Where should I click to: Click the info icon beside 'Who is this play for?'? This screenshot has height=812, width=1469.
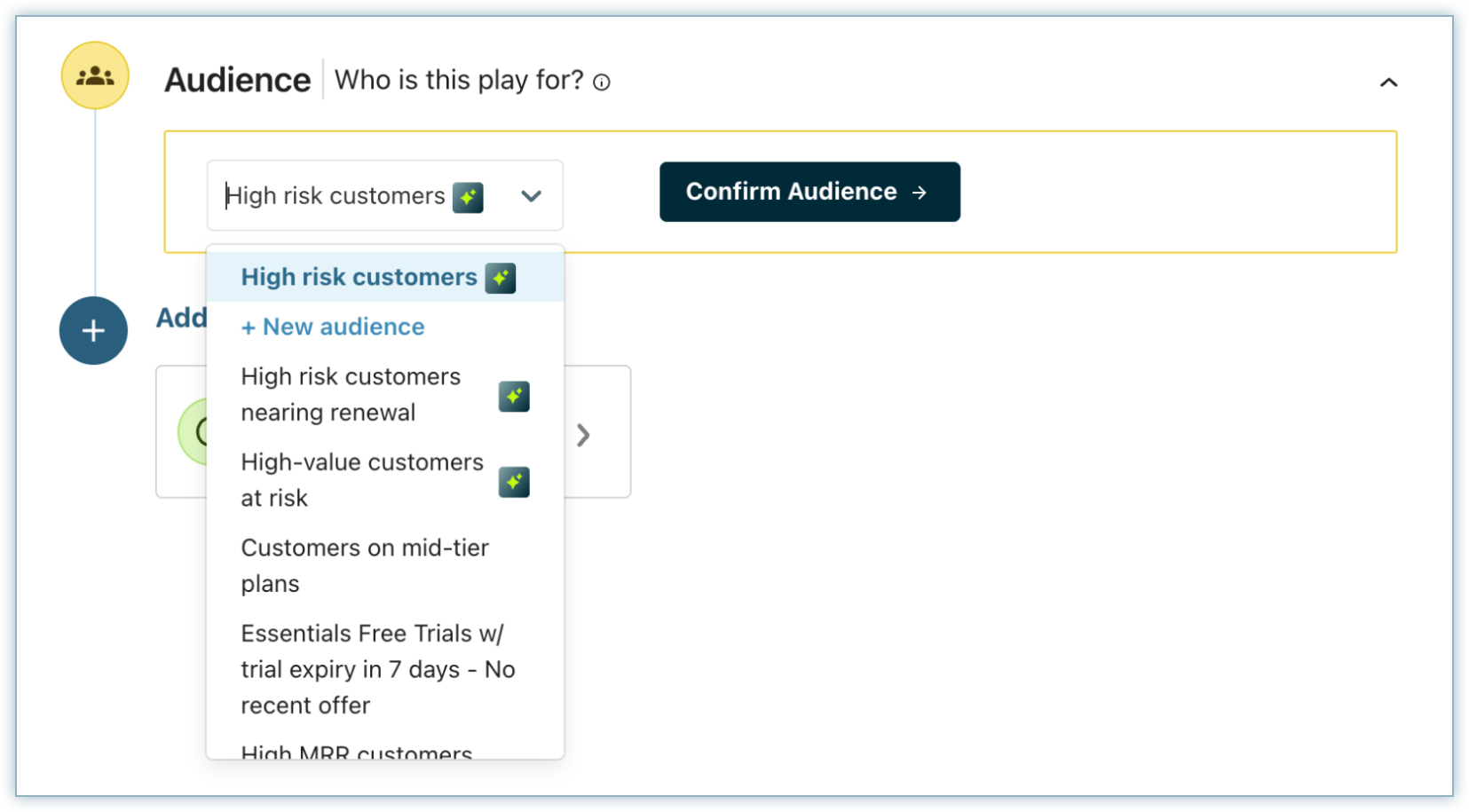pos(602,83)
